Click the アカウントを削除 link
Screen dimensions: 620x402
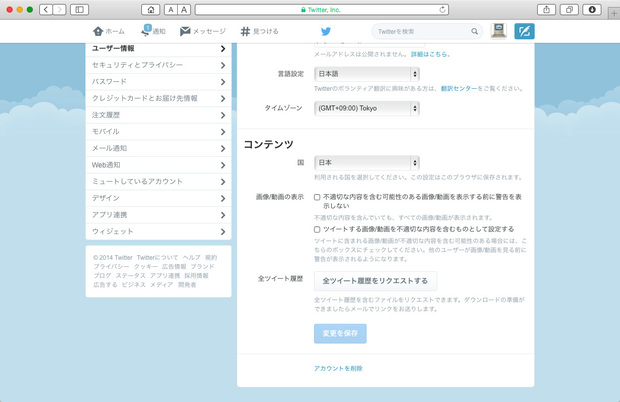click(338, 369)
